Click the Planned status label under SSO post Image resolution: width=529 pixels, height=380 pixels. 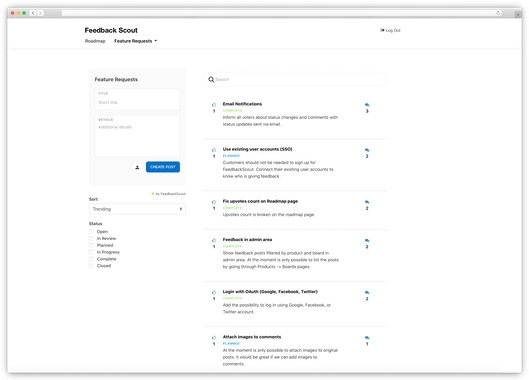coord(231,156)
